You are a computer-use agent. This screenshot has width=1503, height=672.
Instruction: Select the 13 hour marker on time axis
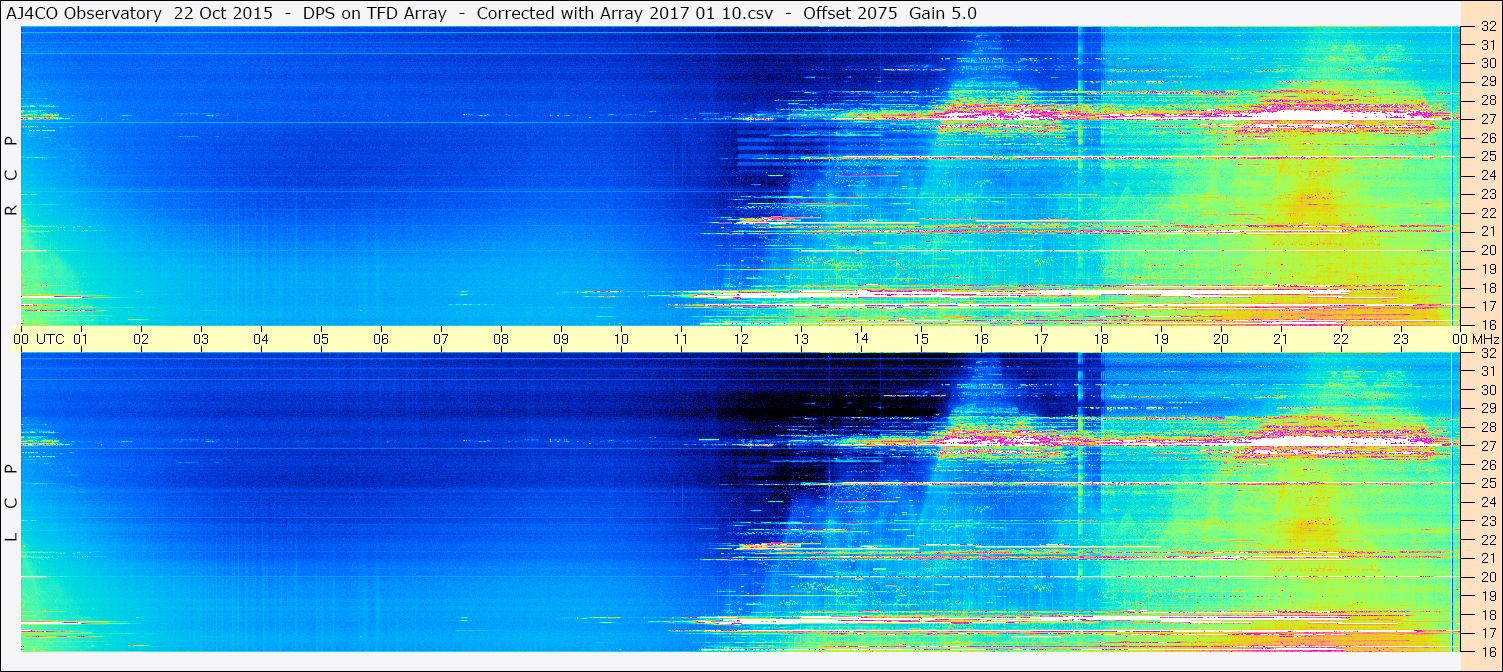[x=801, y=339]
